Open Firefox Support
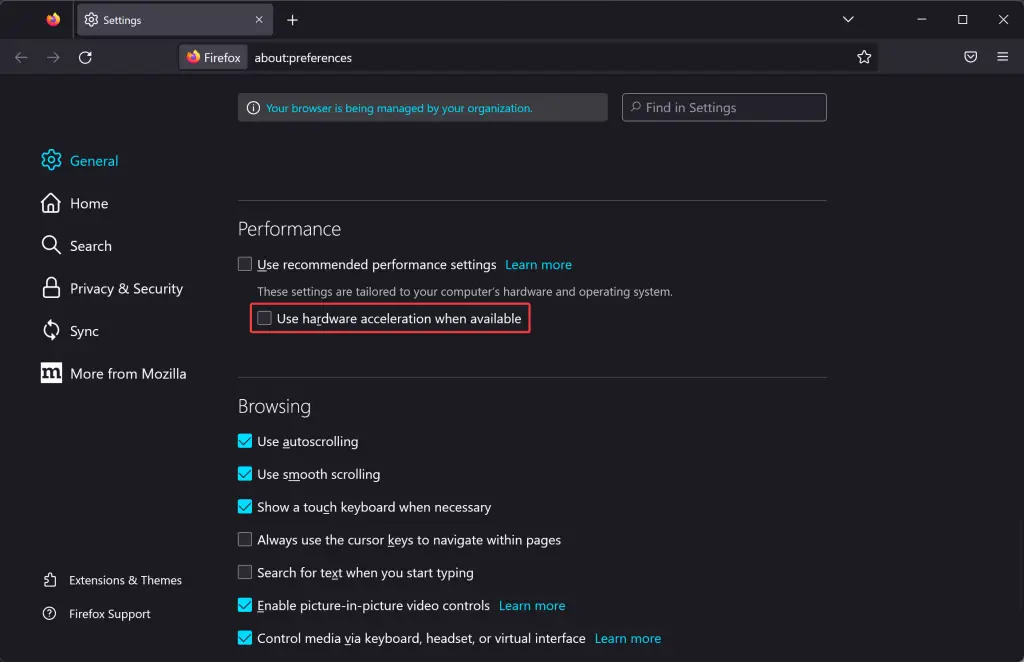Viewport: 1024px width, 662px height. (110, 614)
